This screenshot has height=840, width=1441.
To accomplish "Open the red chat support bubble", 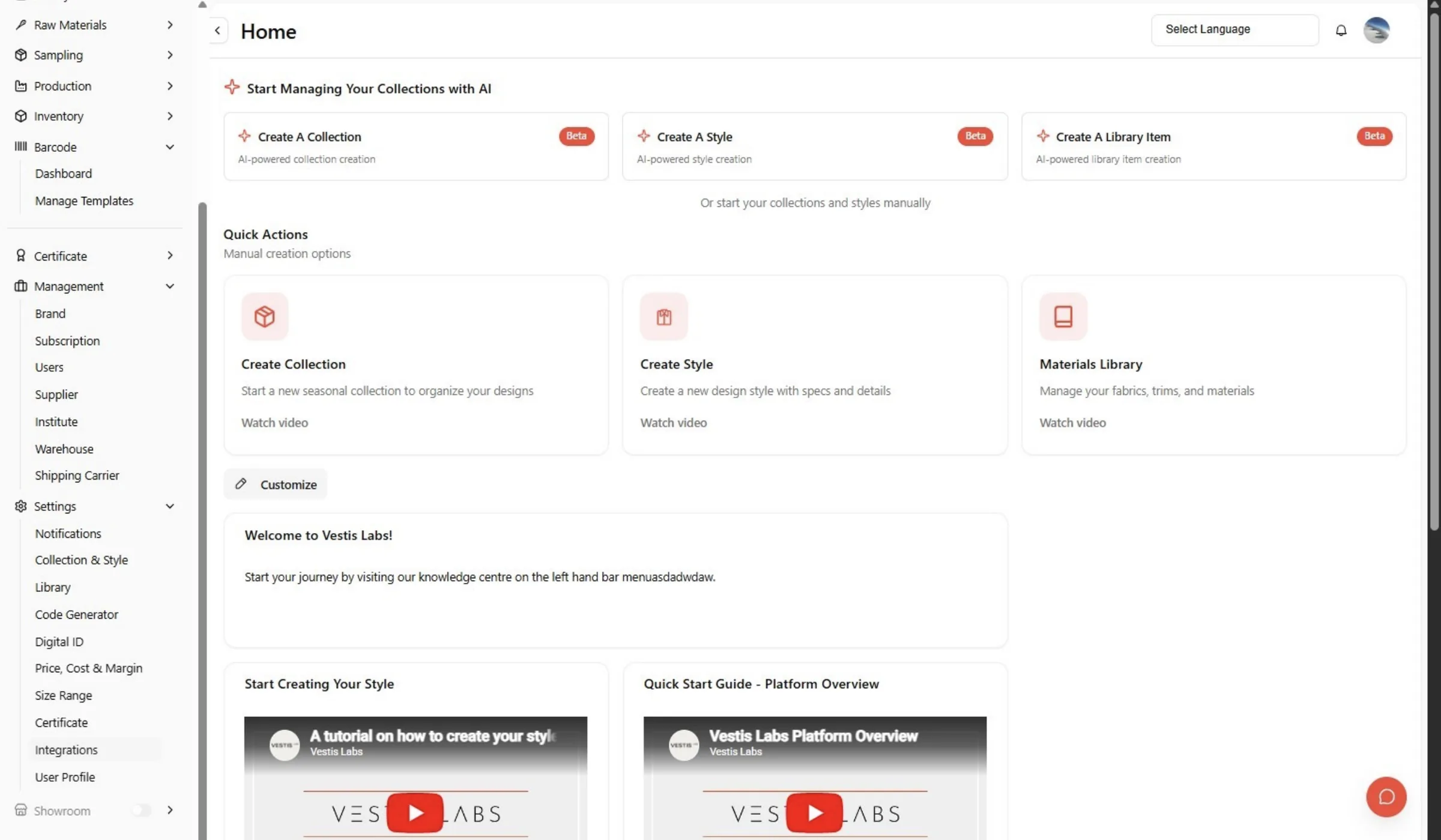I will [1386, 797].
